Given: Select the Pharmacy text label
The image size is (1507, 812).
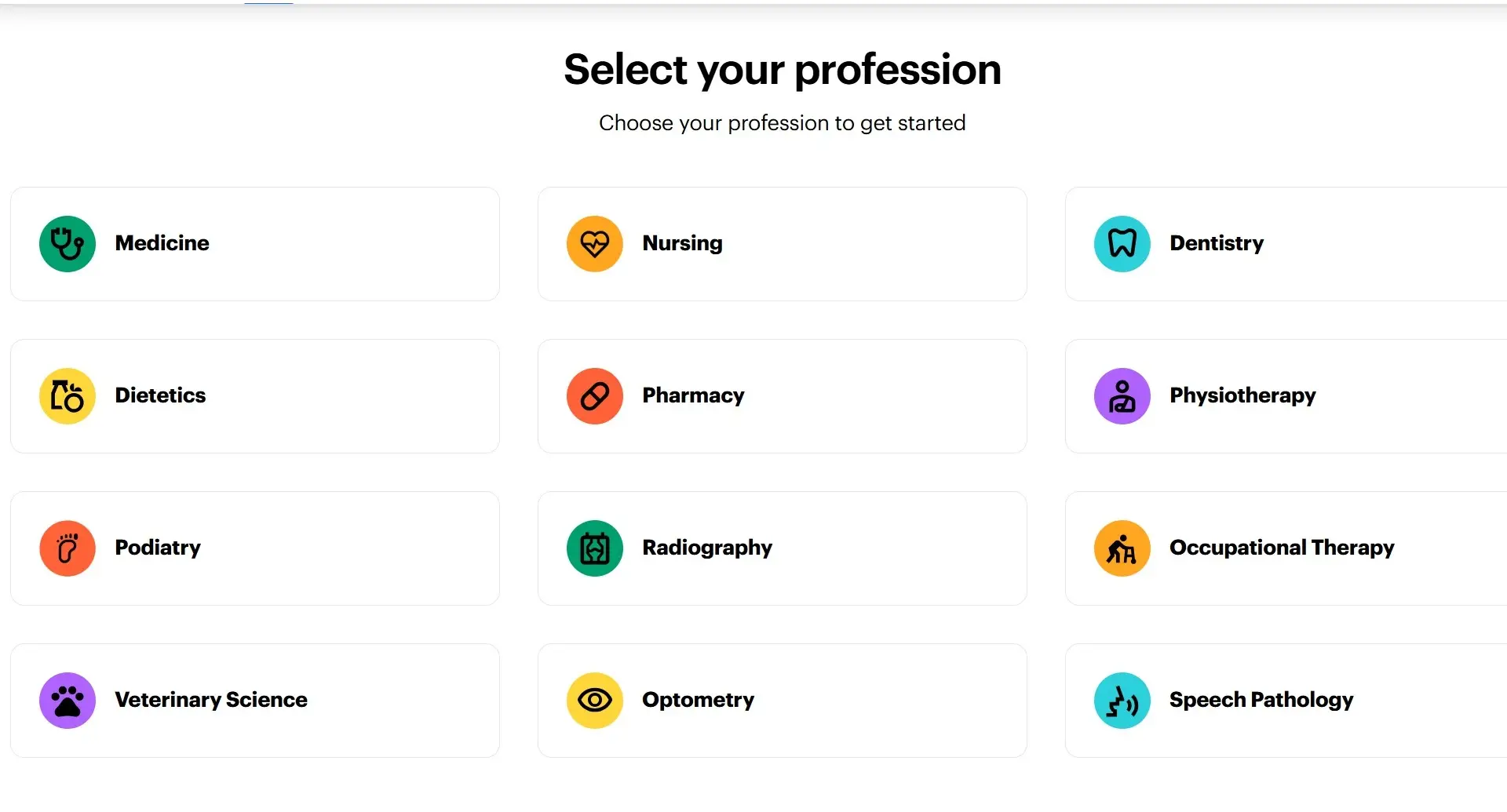Looking at the screenshot, I should 693,395.
